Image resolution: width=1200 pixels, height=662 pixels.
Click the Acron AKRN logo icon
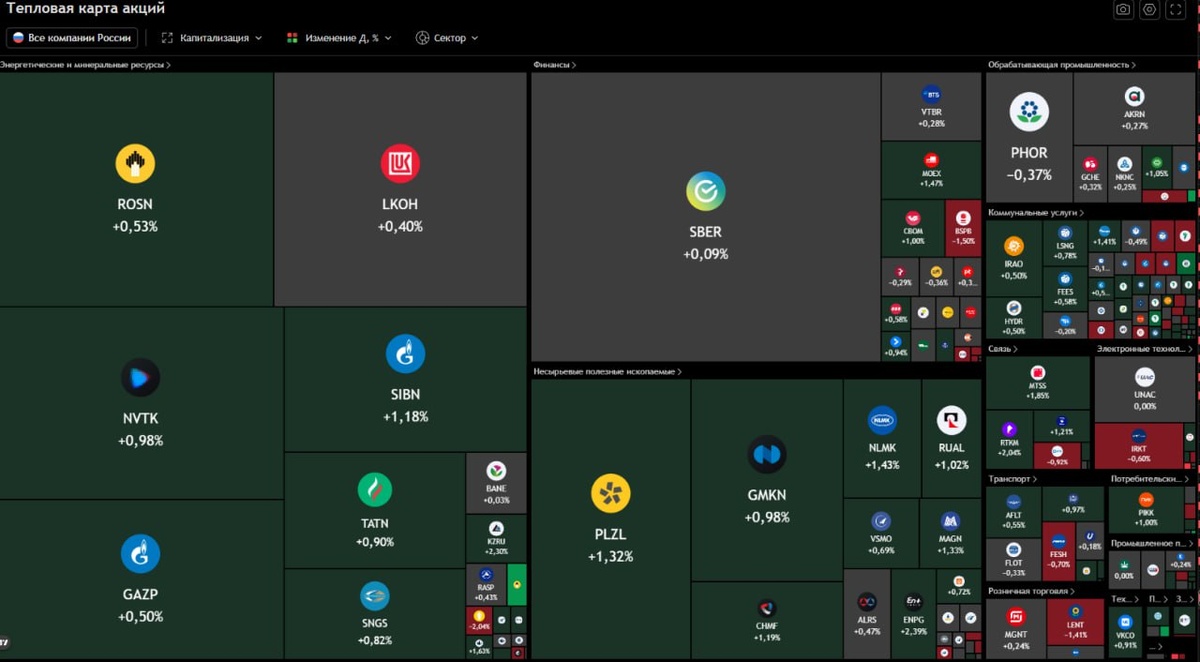[1134, 97]
